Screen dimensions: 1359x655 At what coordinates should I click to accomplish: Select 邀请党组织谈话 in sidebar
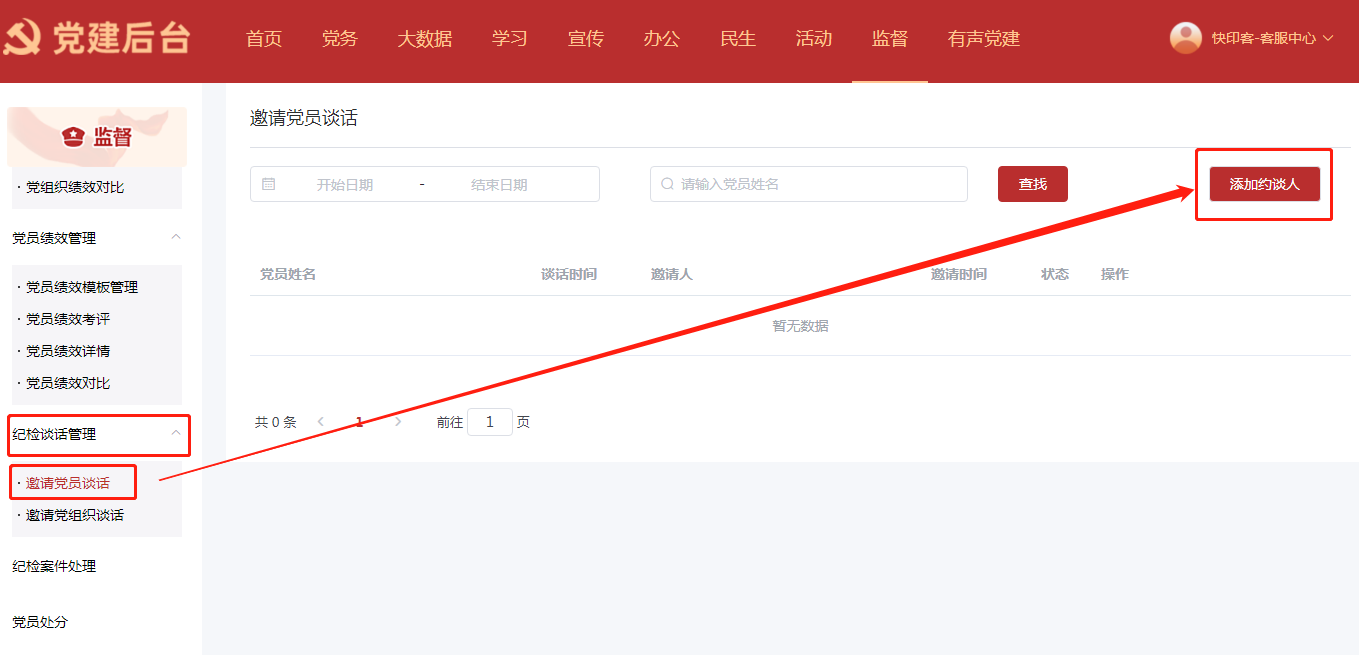tap(75, 515)
